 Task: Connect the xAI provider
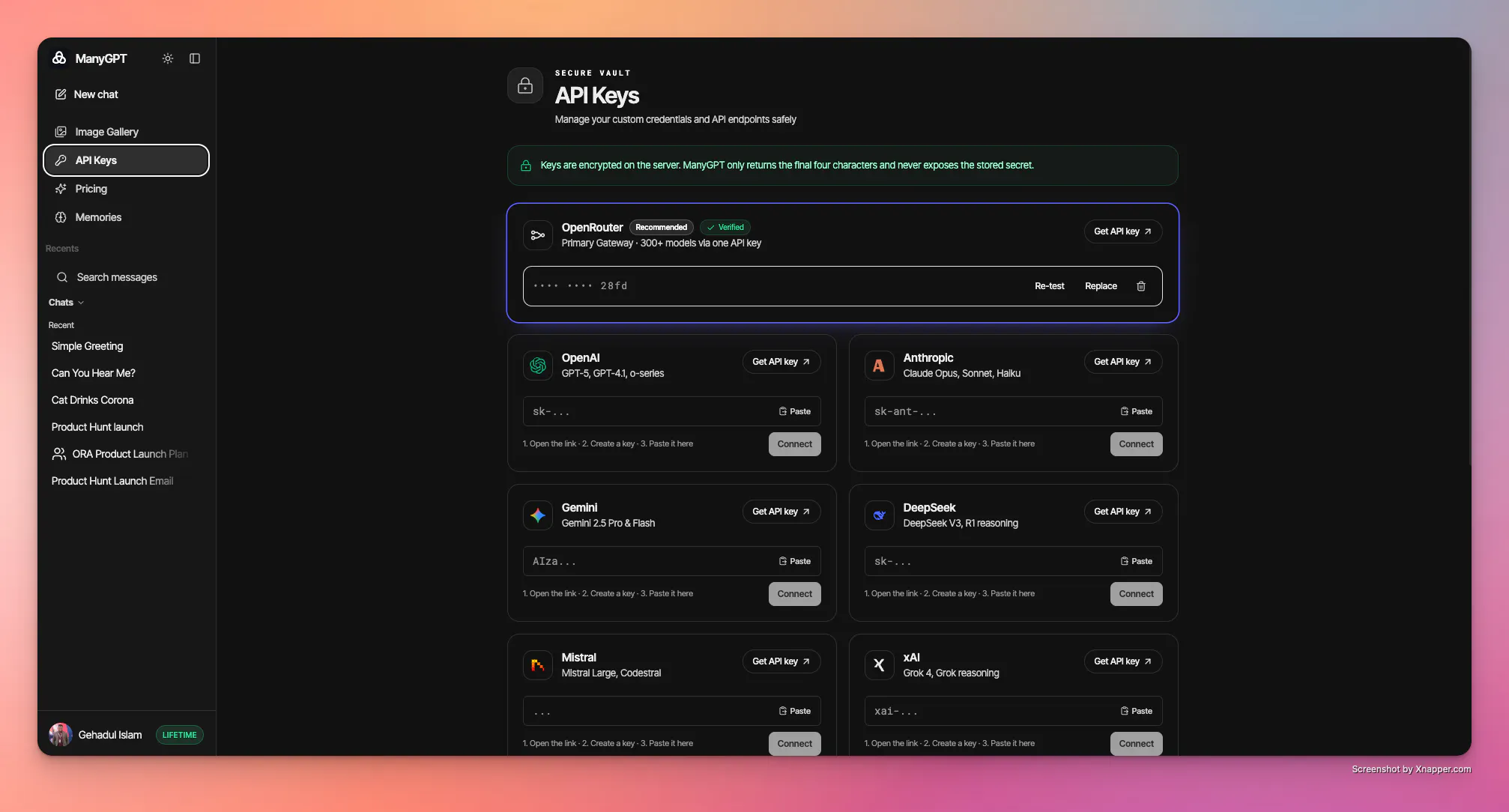(x=1137, y=744)
